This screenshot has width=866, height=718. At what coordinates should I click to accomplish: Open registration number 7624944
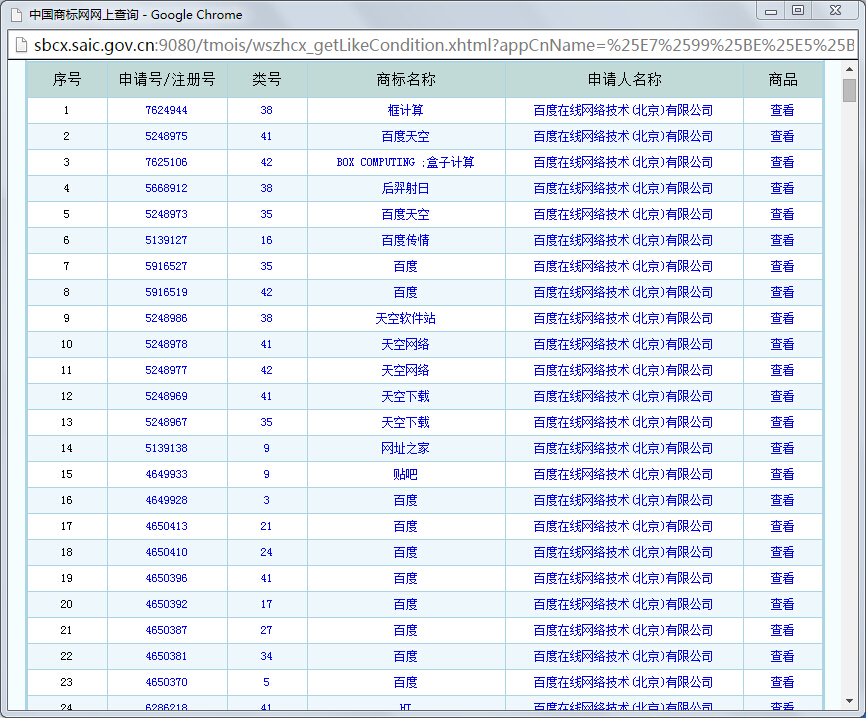[166, 110]
